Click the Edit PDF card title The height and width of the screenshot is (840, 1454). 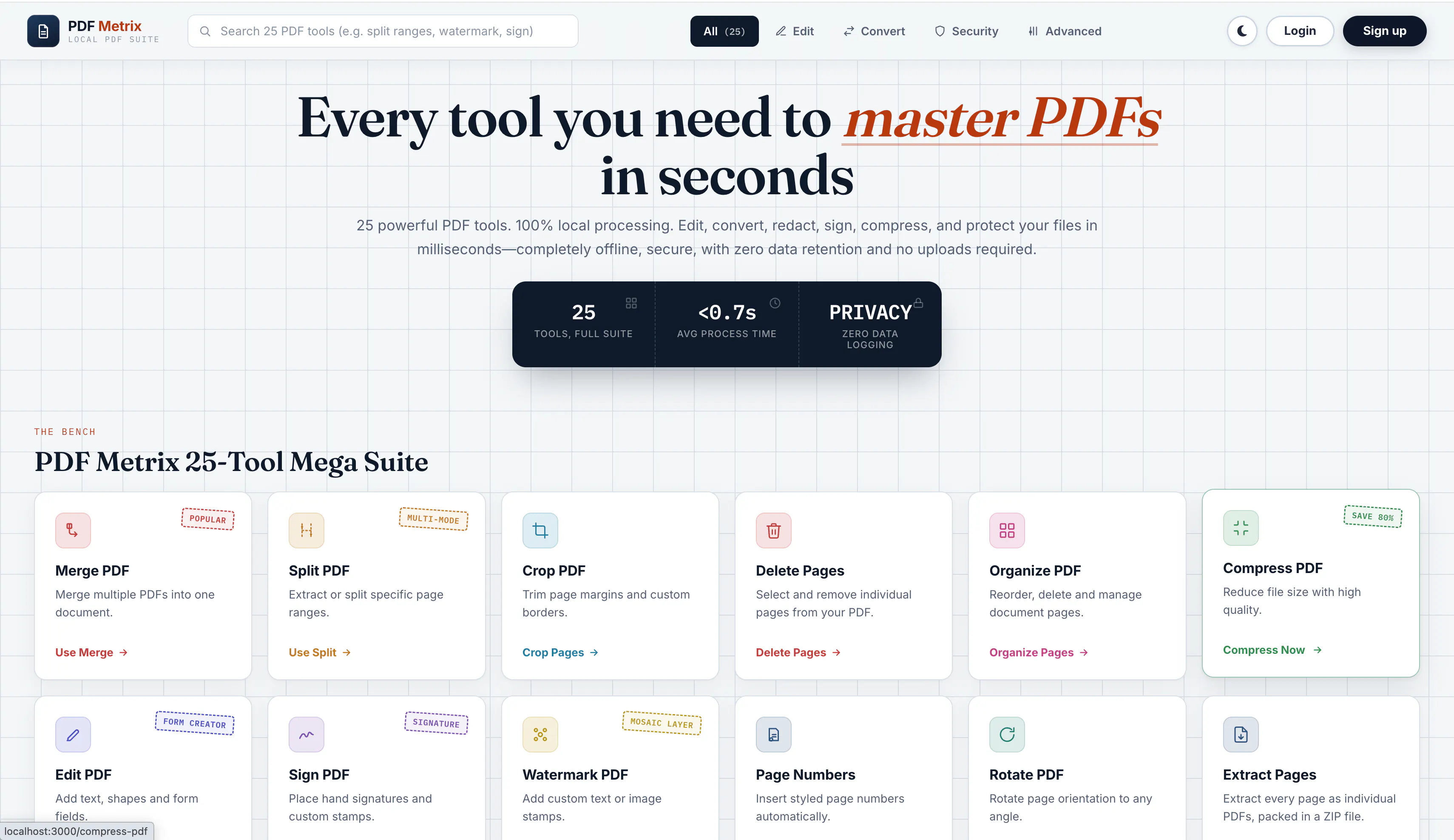pos(83,775)
